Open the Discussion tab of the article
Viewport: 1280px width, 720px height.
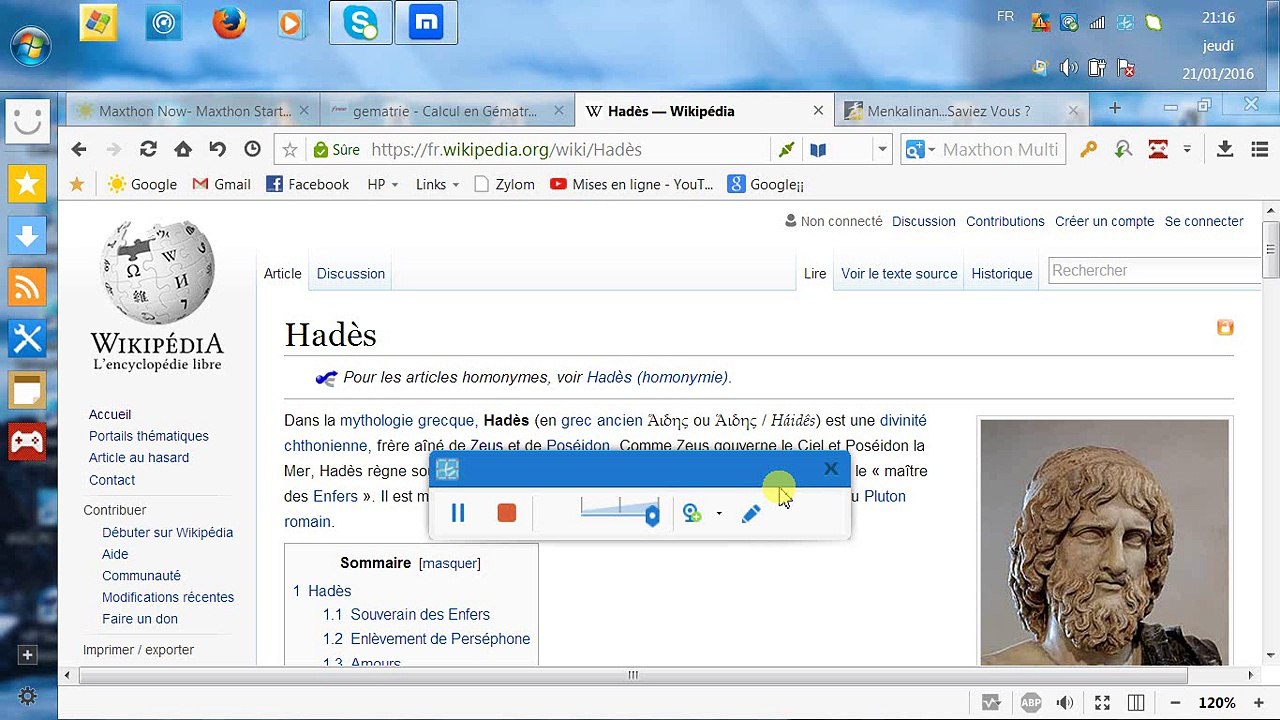coord(350,273)
